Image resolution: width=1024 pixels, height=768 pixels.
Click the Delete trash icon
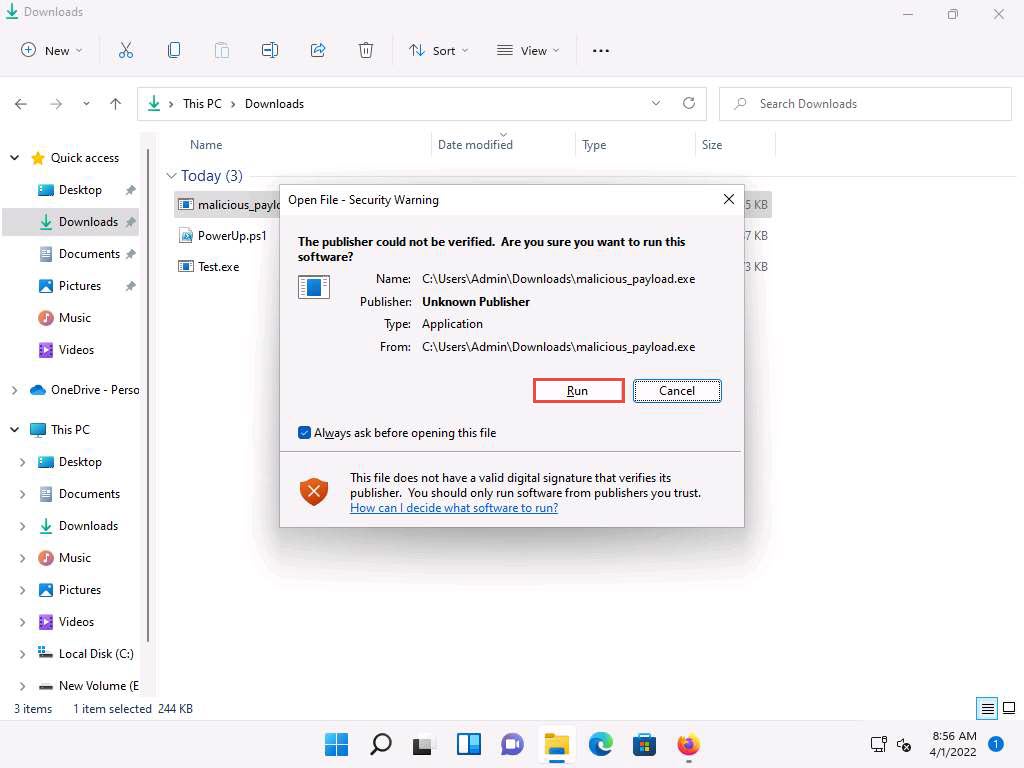[366, 50]
